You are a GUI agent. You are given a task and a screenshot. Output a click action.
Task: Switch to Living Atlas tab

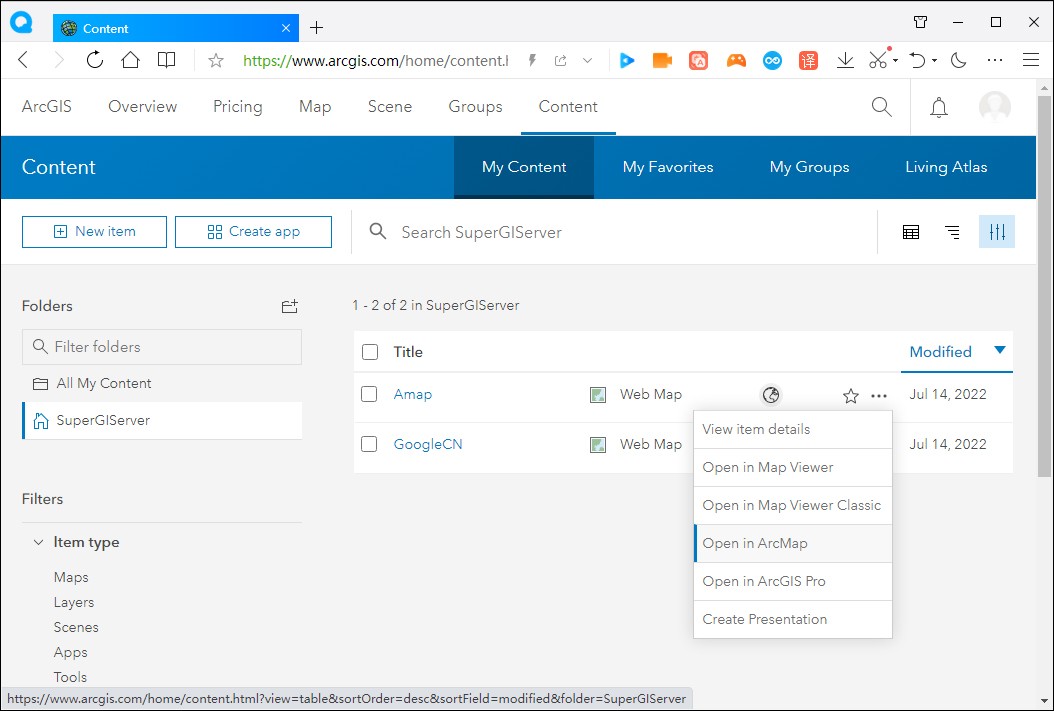click(x=946, y=167)
